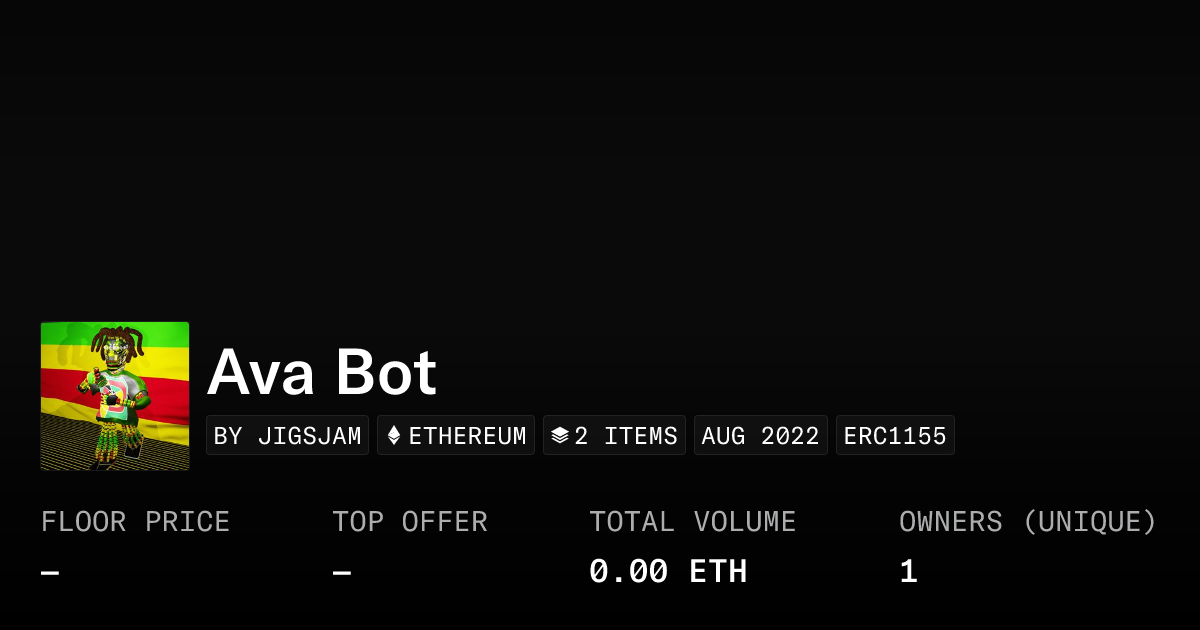Select the unique owners count 1
Screen dimensions: 1200x630
pos(908,572)
